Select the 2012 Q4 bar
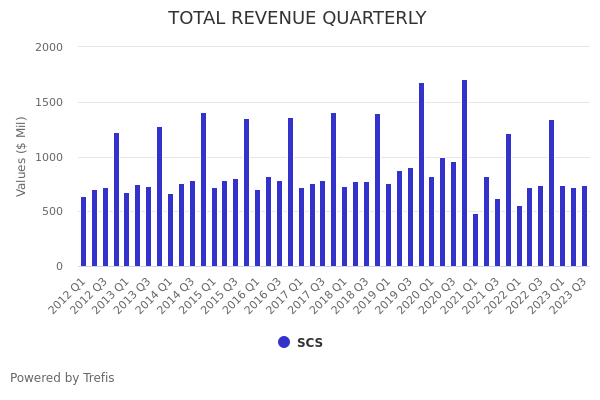 tap(116, 200)
